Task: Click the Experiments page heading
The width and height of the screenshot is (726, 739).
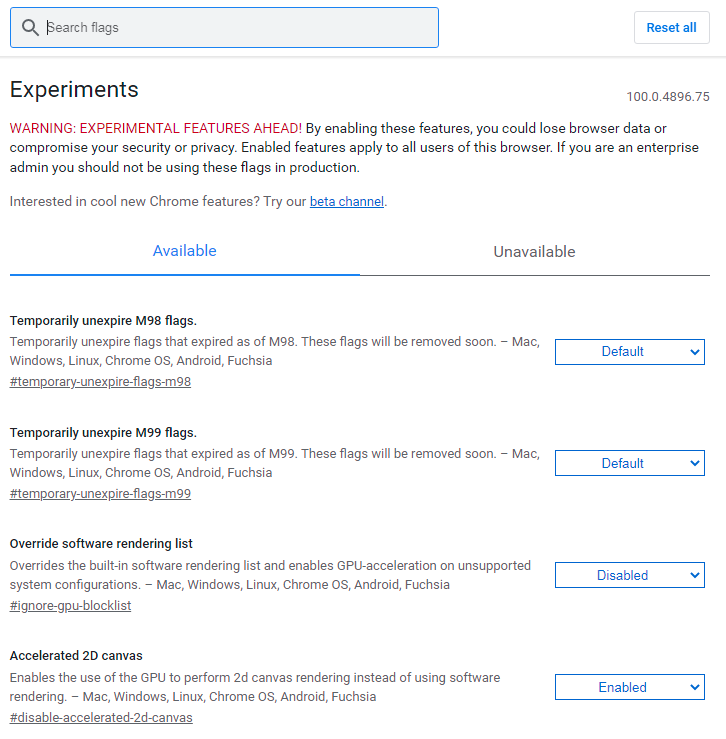Action: (x=74, y=90)
